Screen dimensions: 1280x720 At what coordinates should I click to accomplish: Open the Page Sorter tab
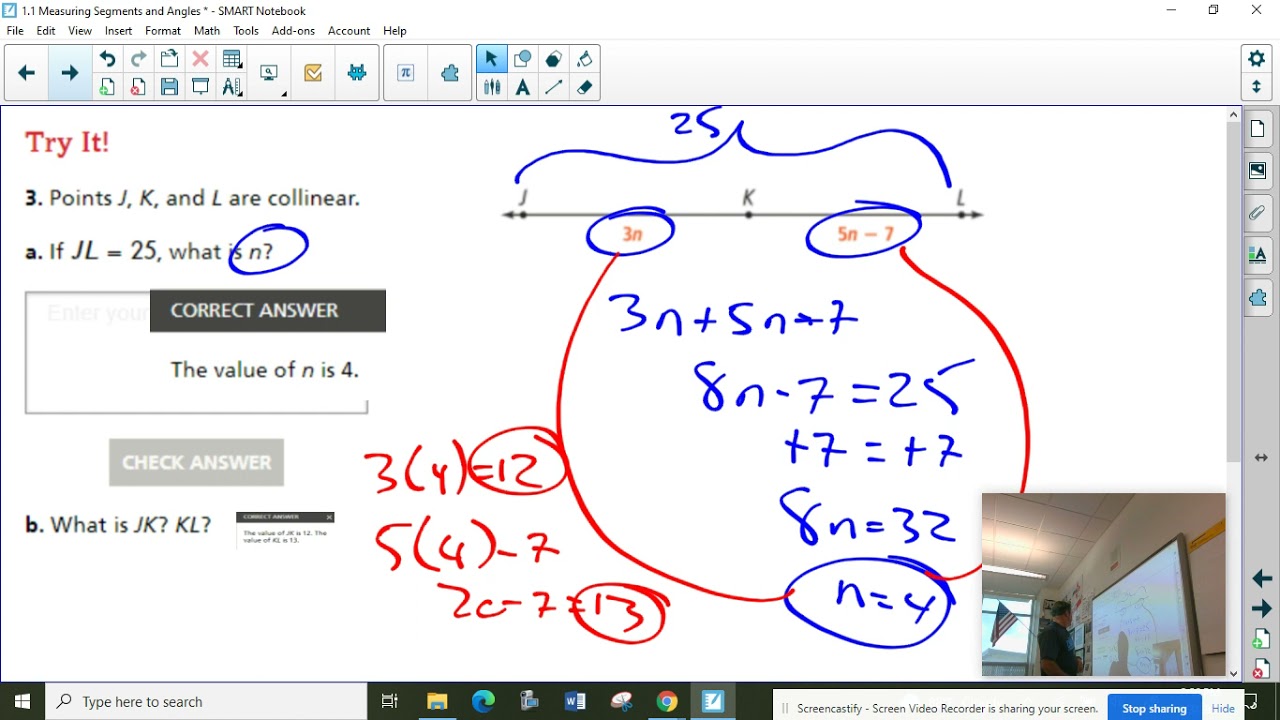pyautogui.click(x=1258, y=129)
